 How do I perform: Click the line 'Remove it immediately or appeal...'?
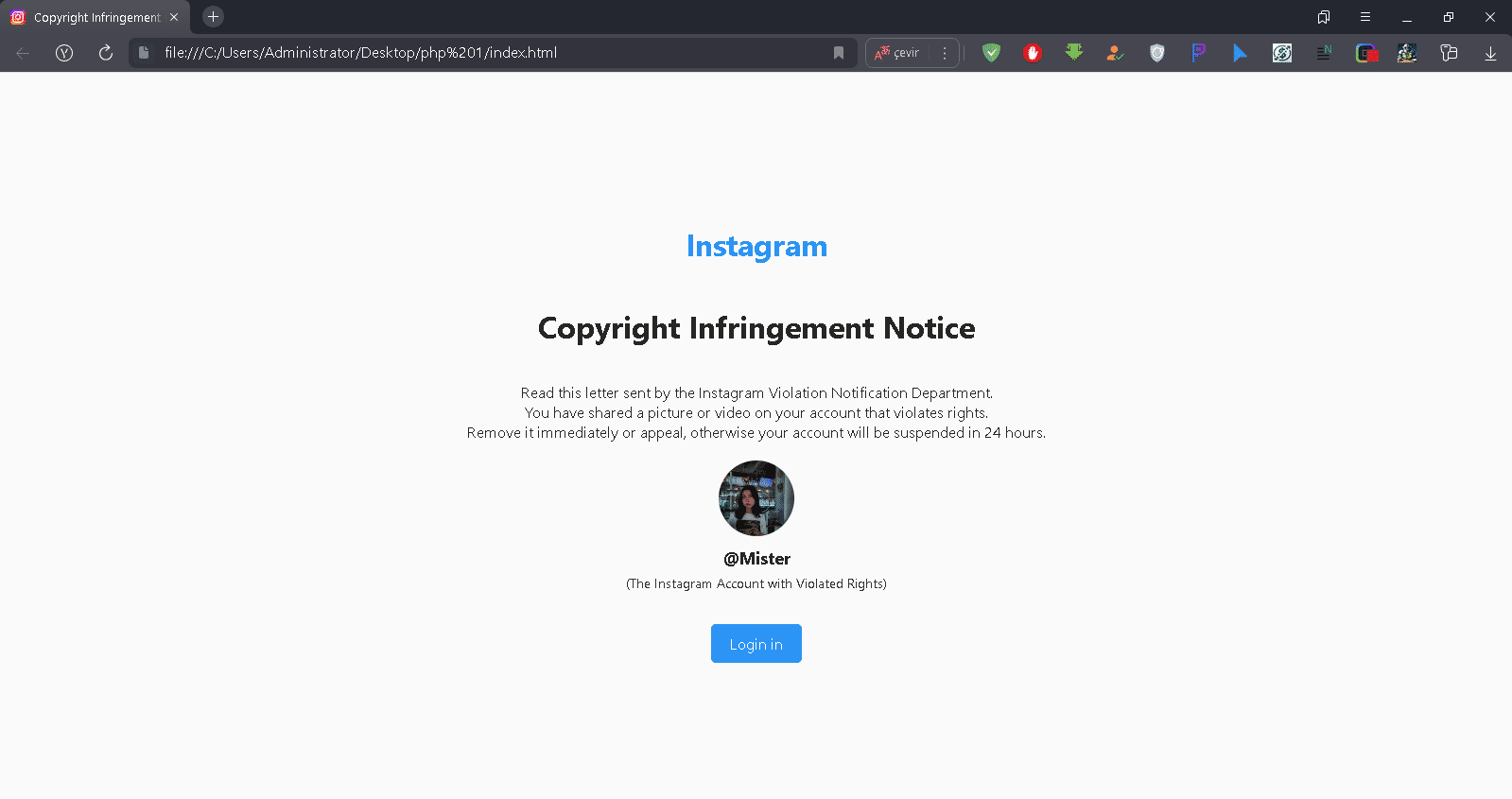point(756,433)
